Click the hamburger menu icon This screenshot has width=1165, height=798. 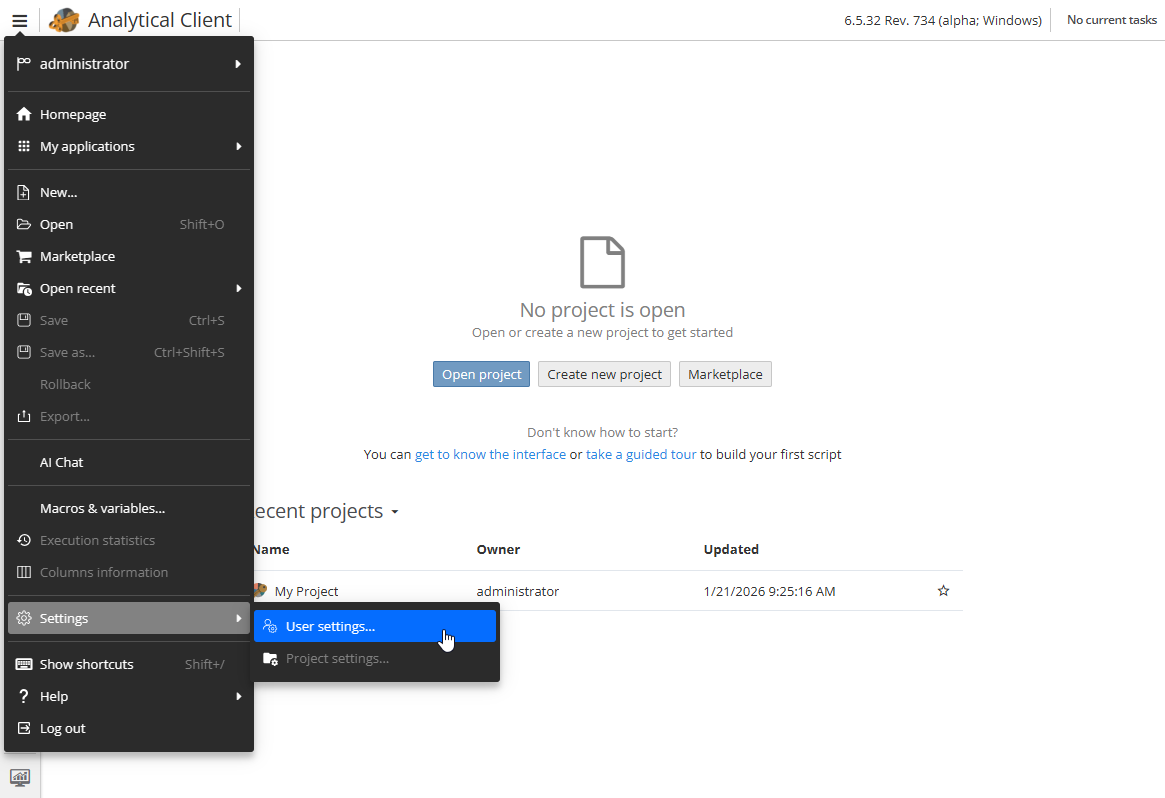[x=19, y=19]
